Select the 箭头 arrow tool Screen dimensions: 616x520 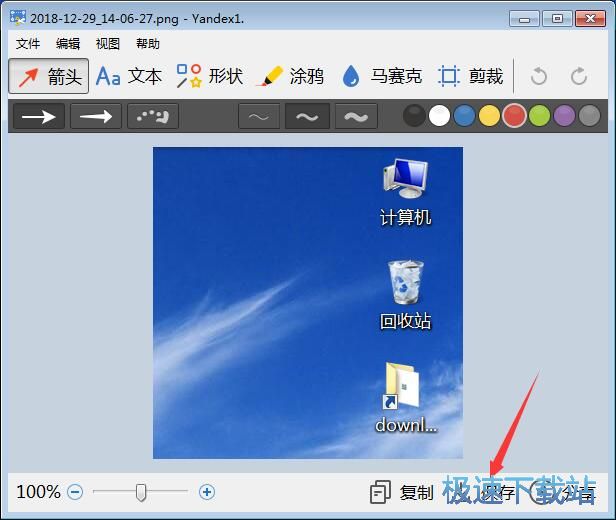click(49, 76)
